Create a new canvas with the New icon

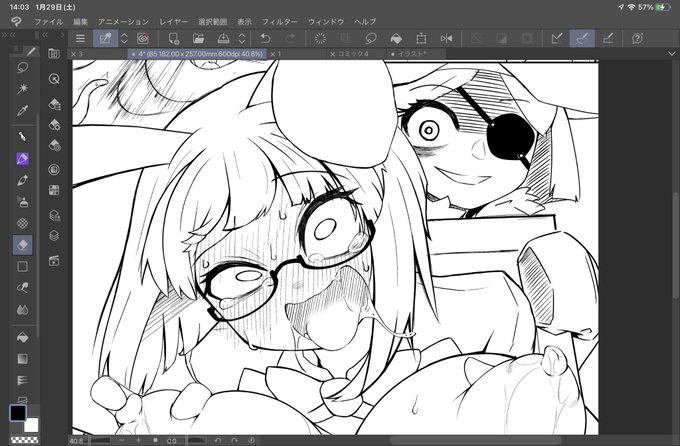click(x=173, y=39)
